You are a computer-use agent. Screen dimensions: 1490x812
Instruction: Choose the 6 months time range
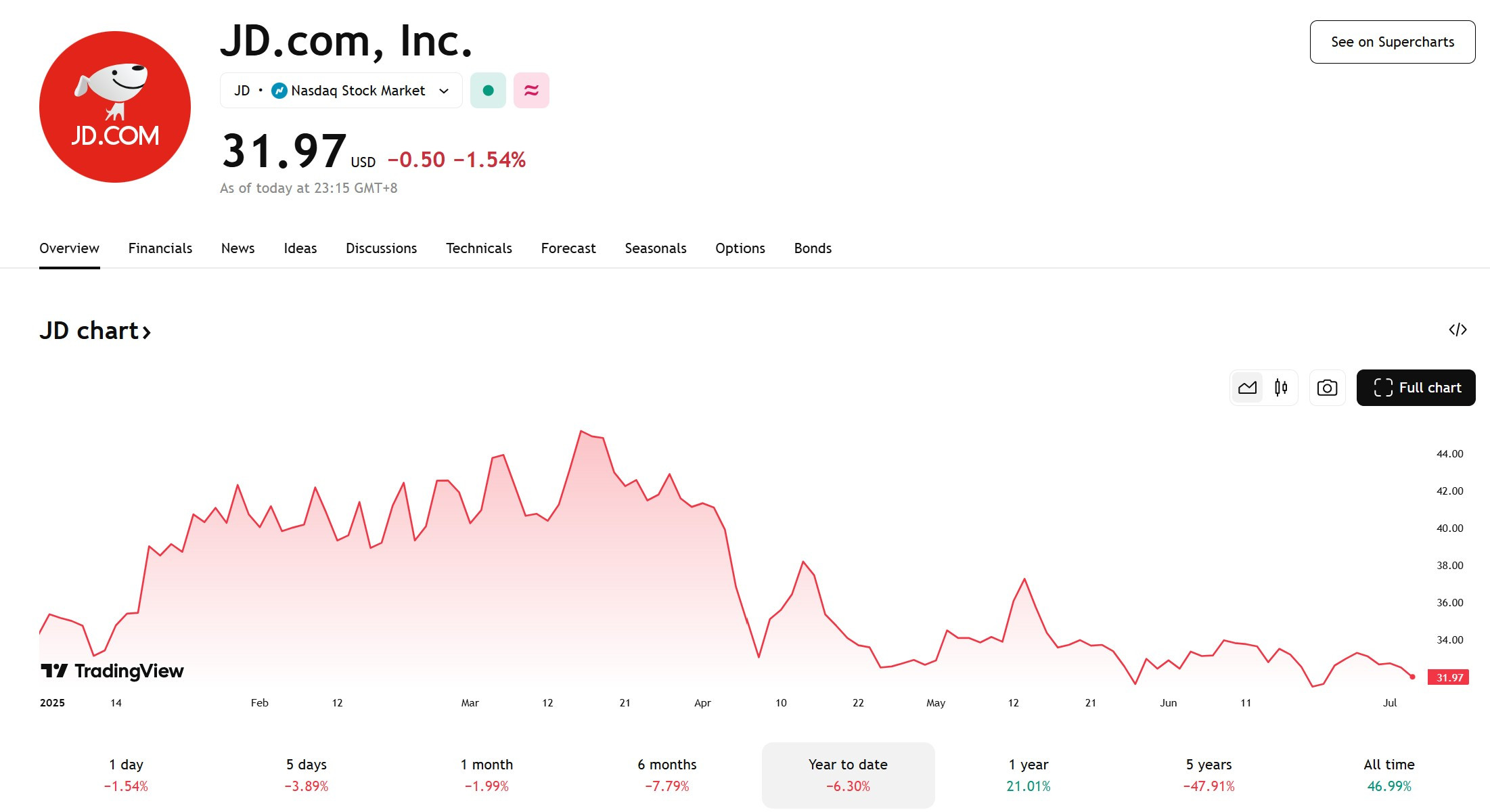667,775
